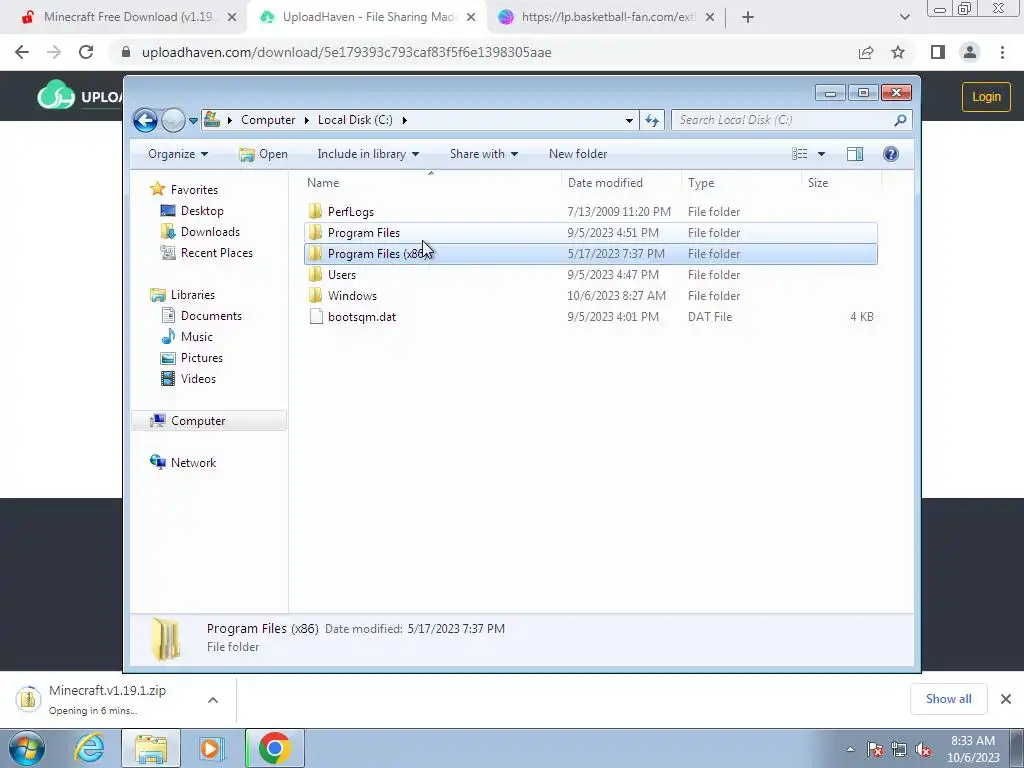The width and height of the screenshot is (1024, 768).
Task: Select the PerfLogs folder icon
Action: [x=315, y=211]
